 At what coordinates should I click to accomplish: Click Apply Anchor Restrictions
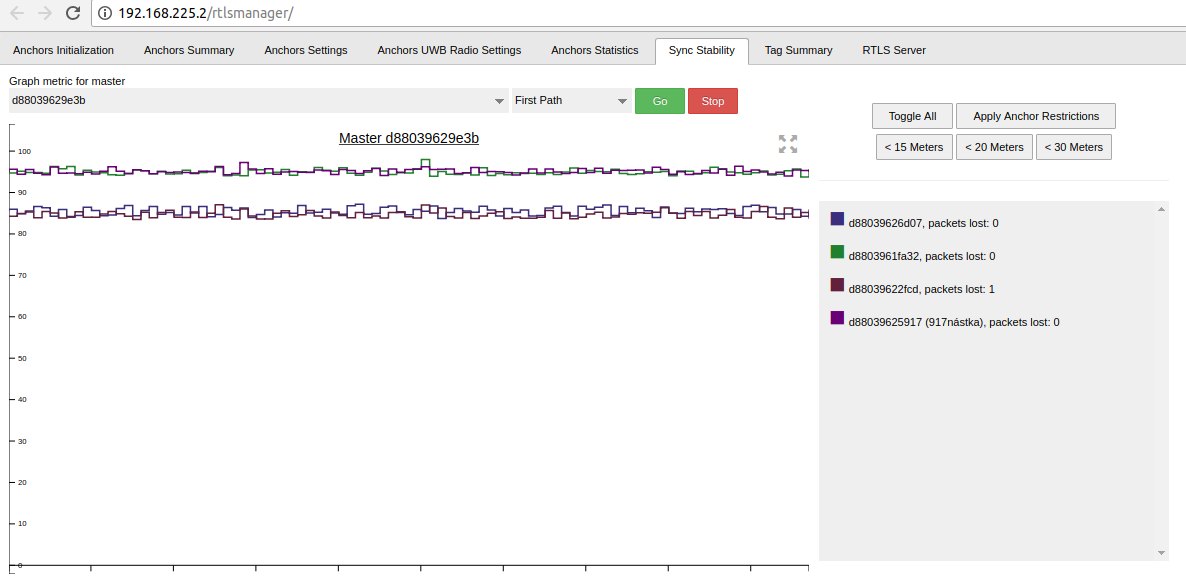[1035, 116]
